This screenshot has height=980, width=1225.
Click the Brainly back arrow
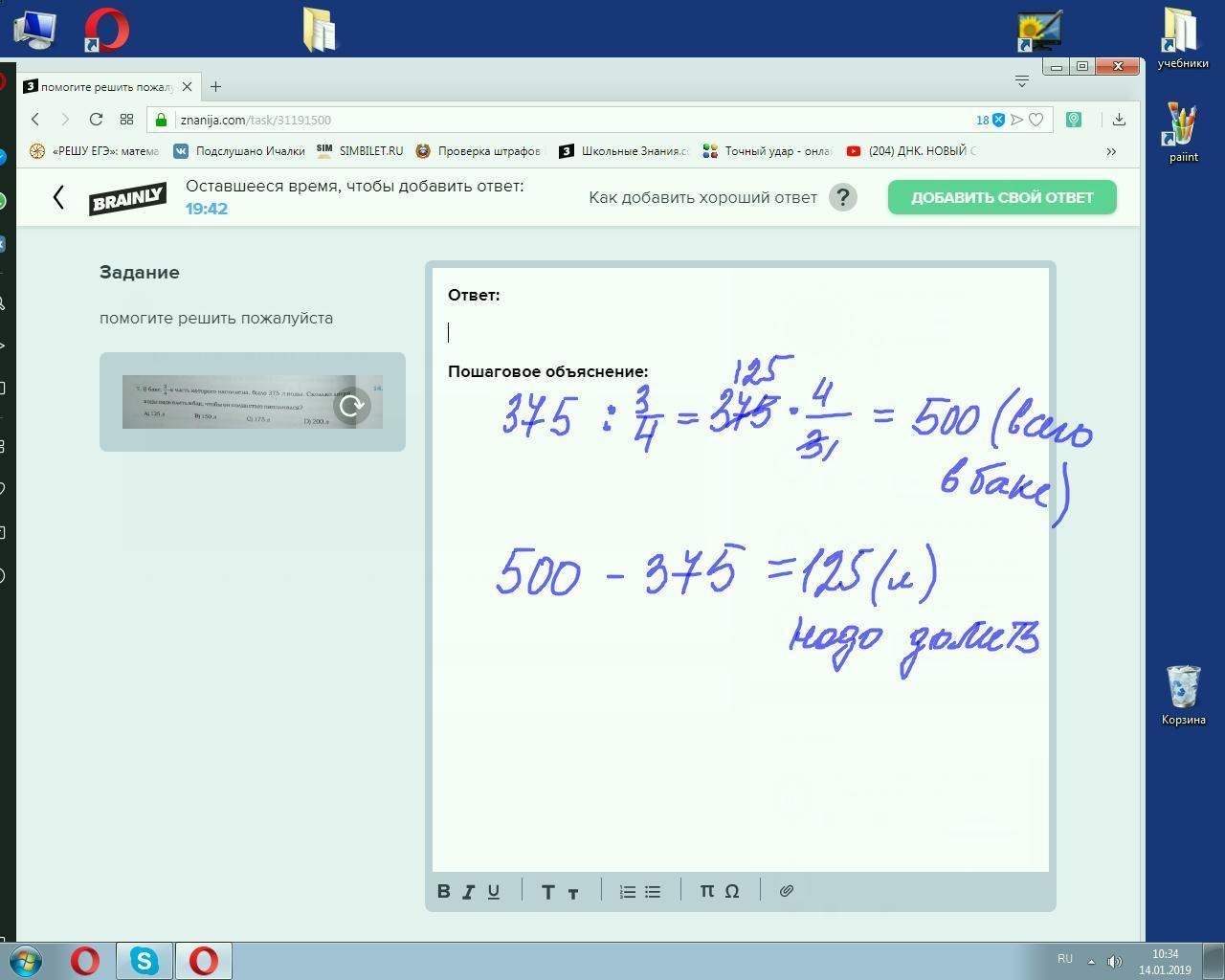(x=58, y=197)
